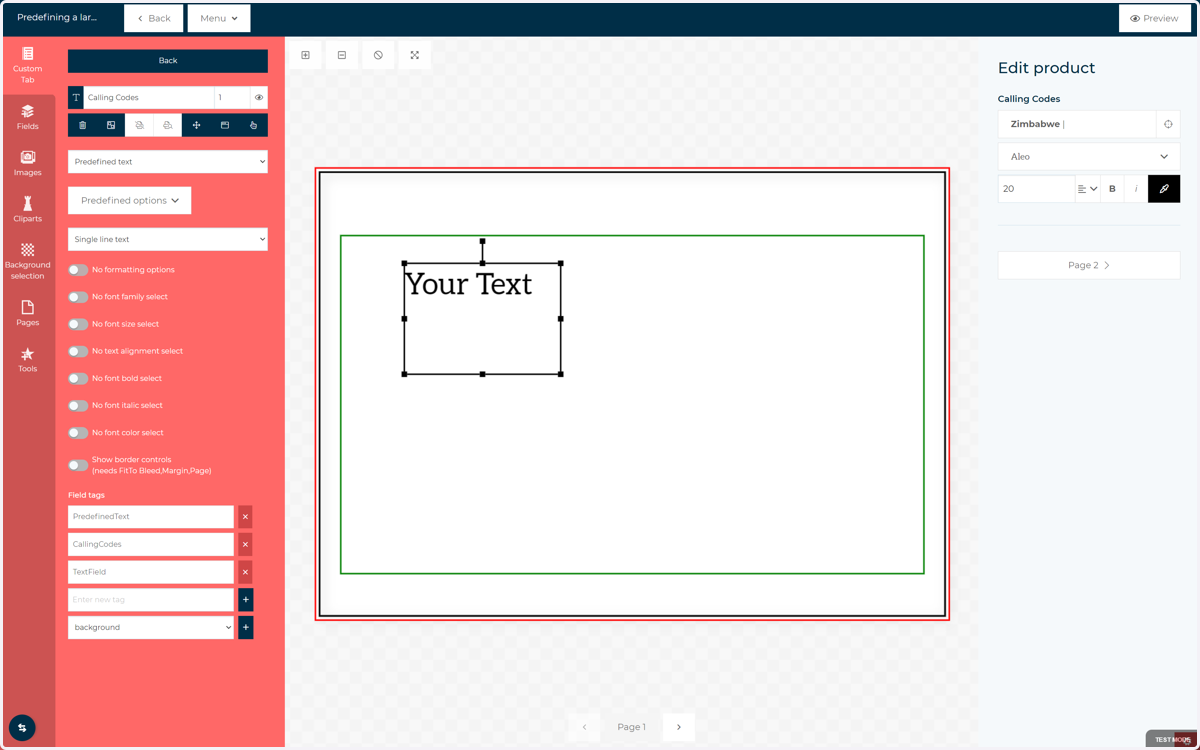Toggle No font family select switch
Viewport: 1200px width, 750px height.
(x=78, y=297)
